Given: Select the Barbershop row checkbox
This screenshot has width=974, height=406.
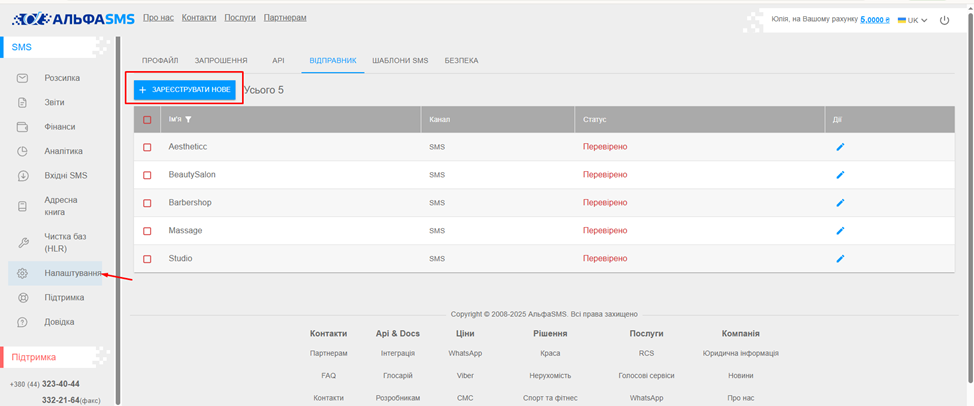Looking at the screenshot, I should [147, 203].
